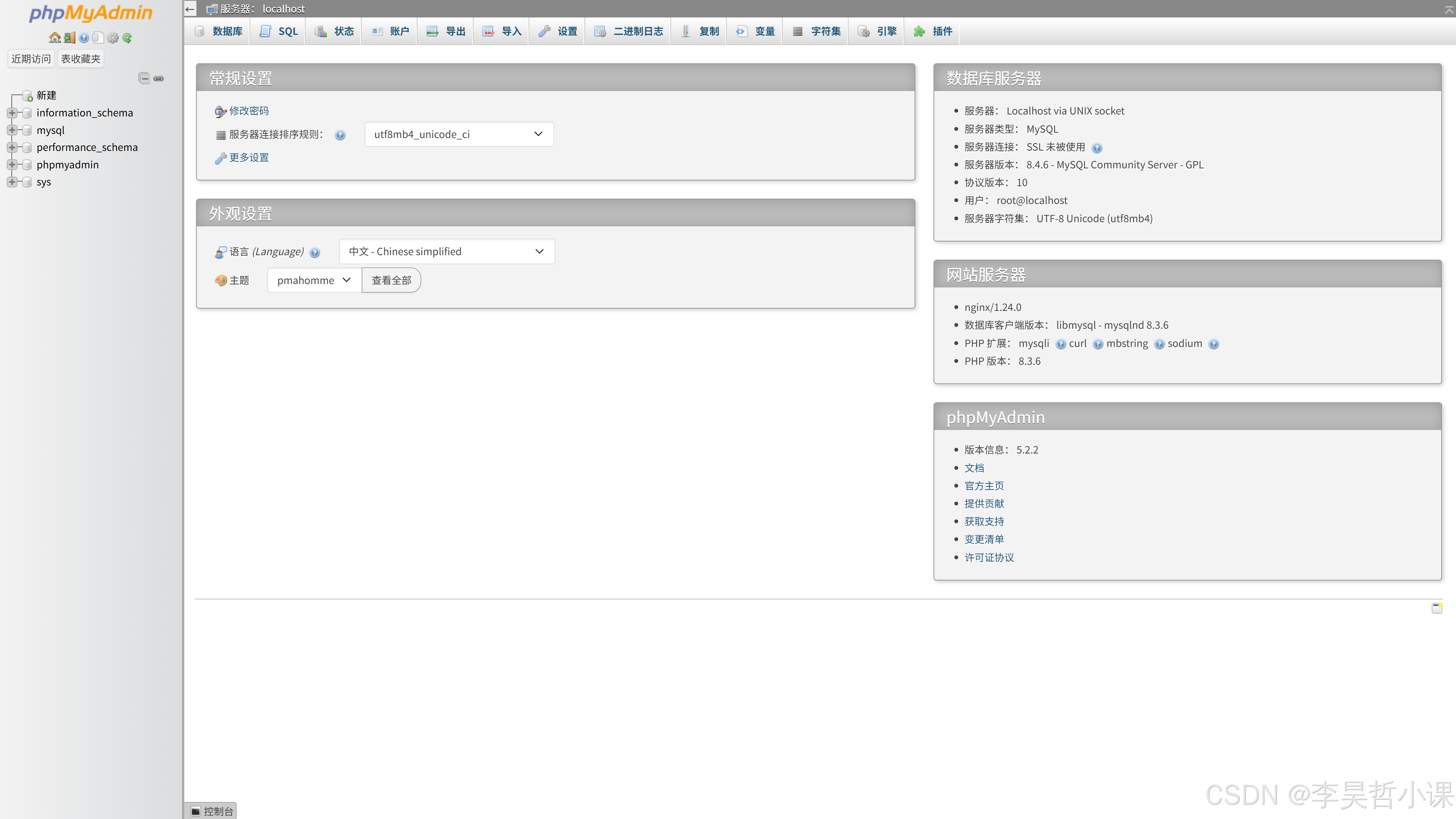Open the MySQL documentation page icon
1456x819 pixels.
(x=98, y=38)
